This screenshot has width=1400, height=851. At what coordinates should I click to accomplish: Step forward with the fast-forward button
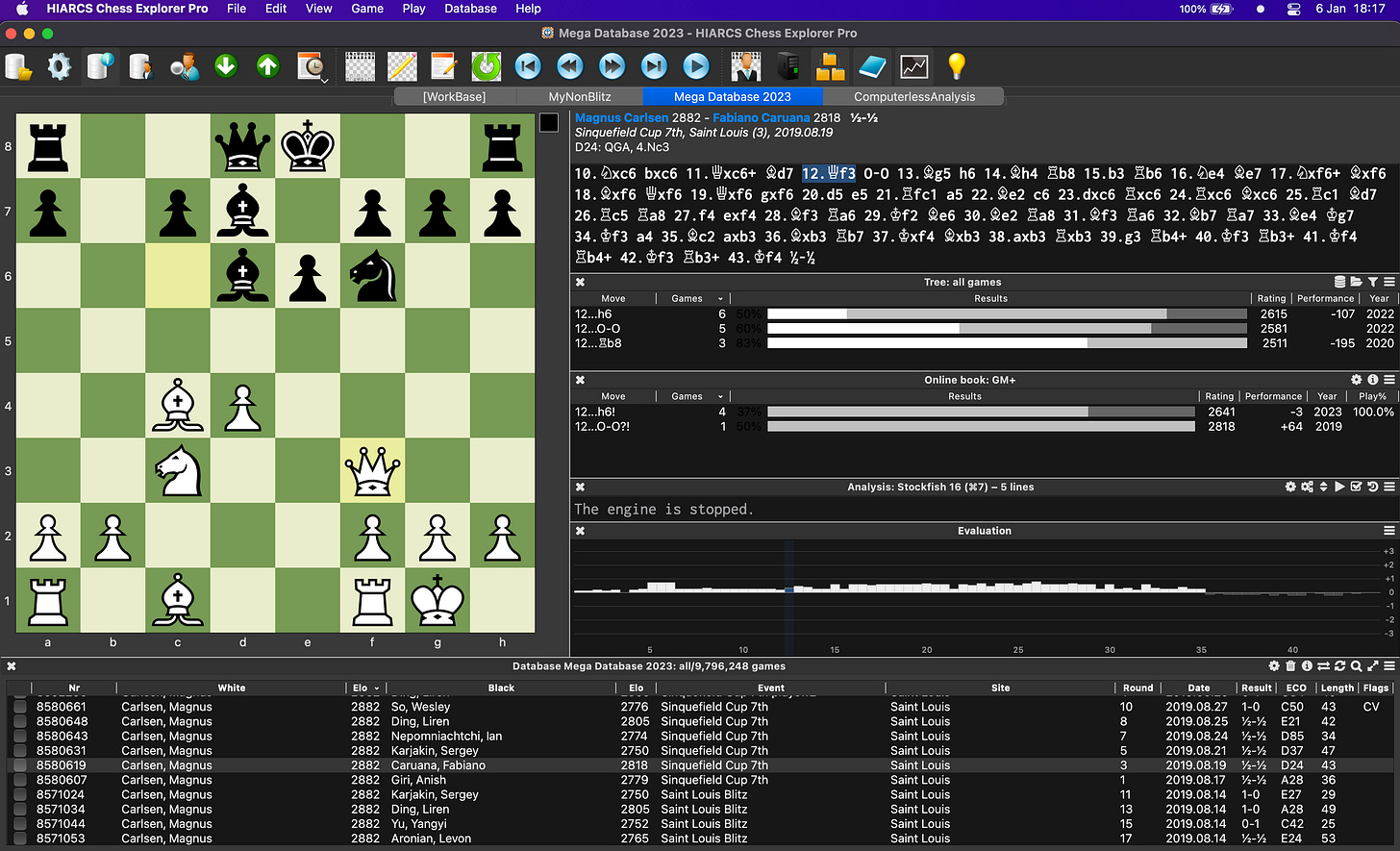point(612,66)
